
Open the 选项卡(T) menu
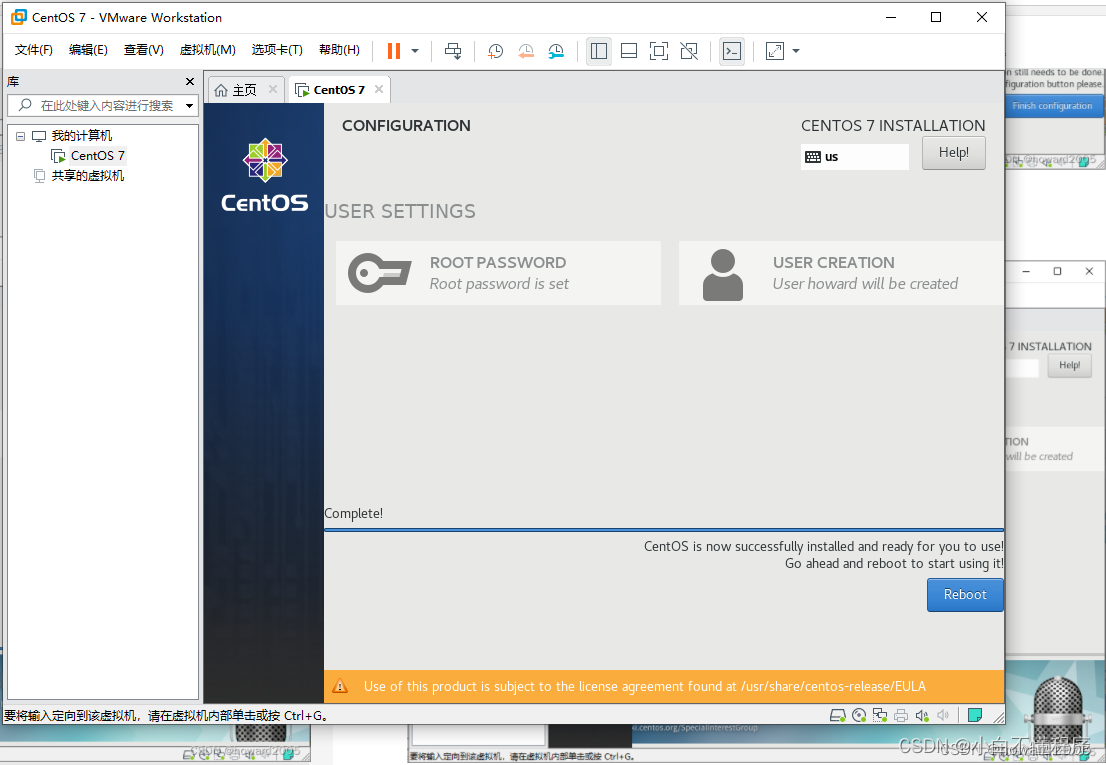pos(277,49)
